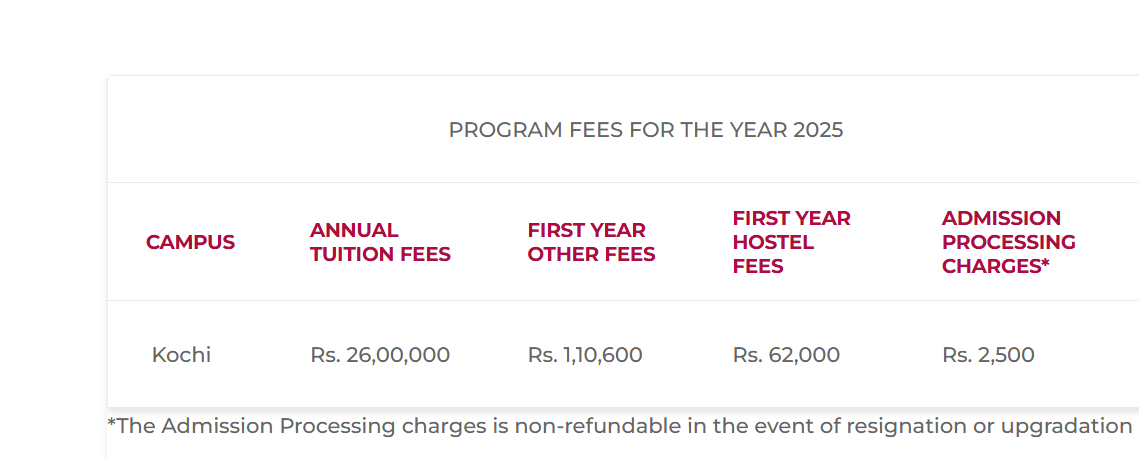Screen dimensions: 1139x459
Task: Click the asterisk starting the footnote
Action: pos(112,423)
